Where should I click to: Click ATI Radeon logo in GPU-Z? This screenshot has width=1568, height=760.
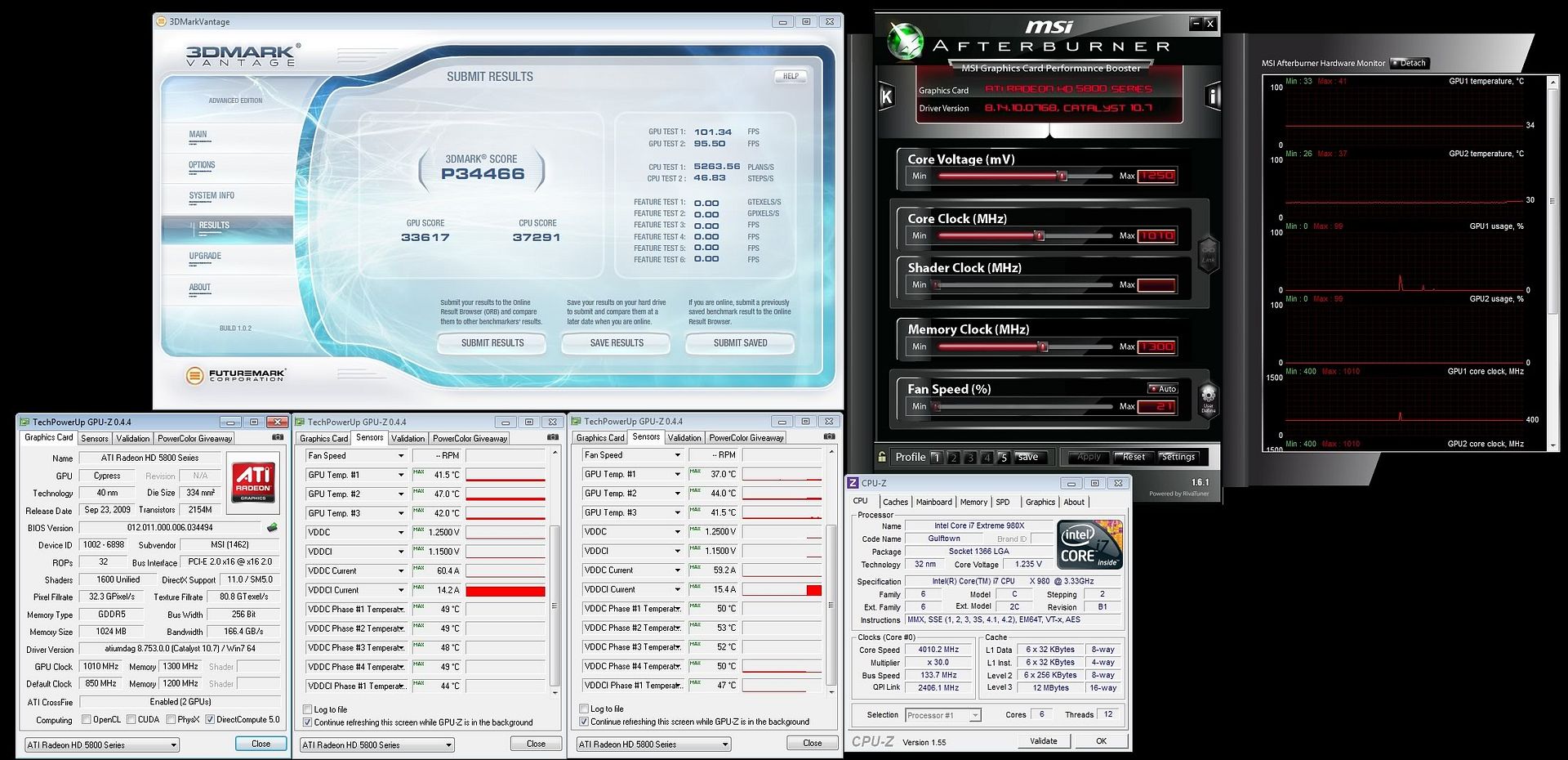tap(253, 482)
